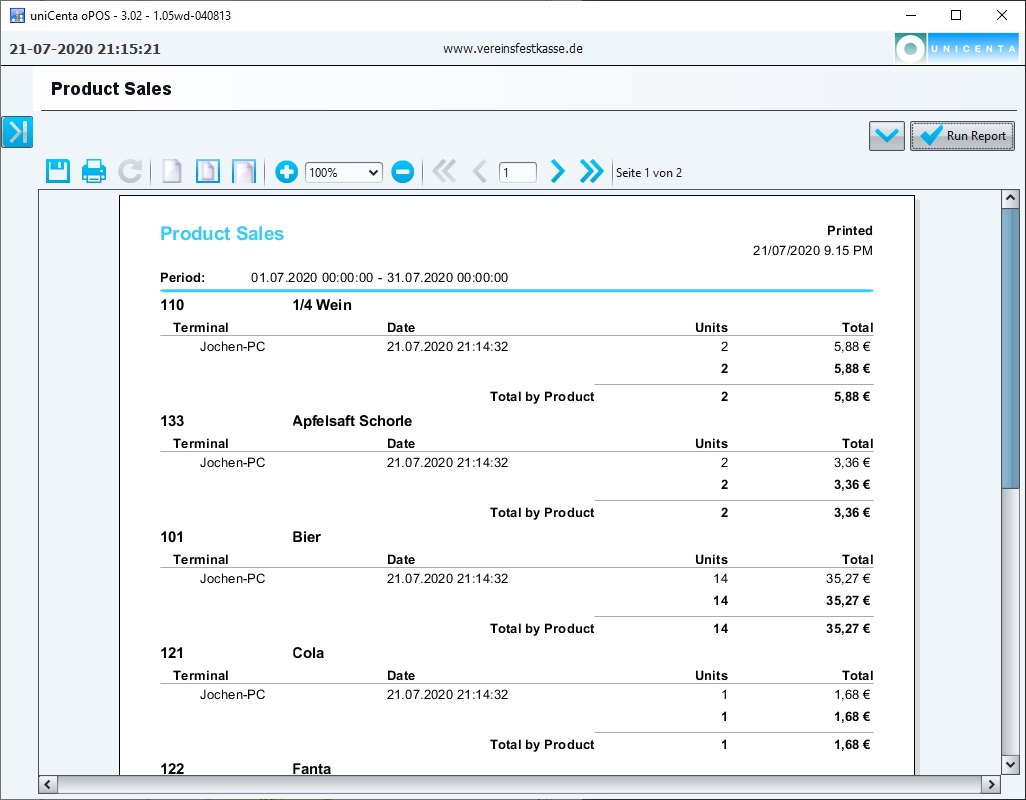
Task: Click the vertical scrollbar thumb
Action: click(x=1010, y=348)
